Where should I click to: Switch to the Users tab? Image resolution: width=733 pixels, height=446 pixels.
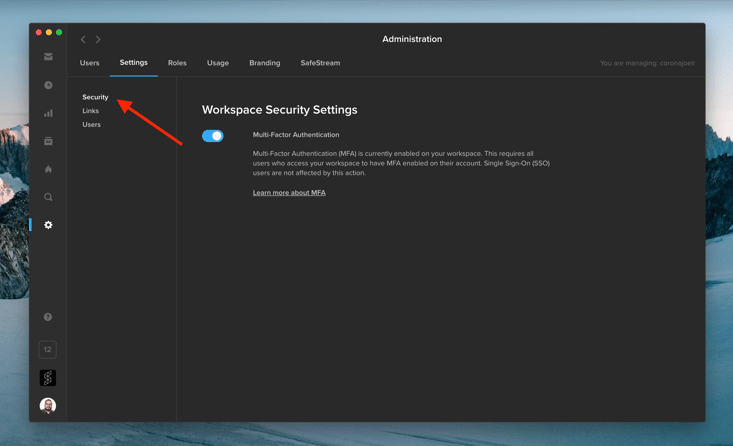click(89, 63)
